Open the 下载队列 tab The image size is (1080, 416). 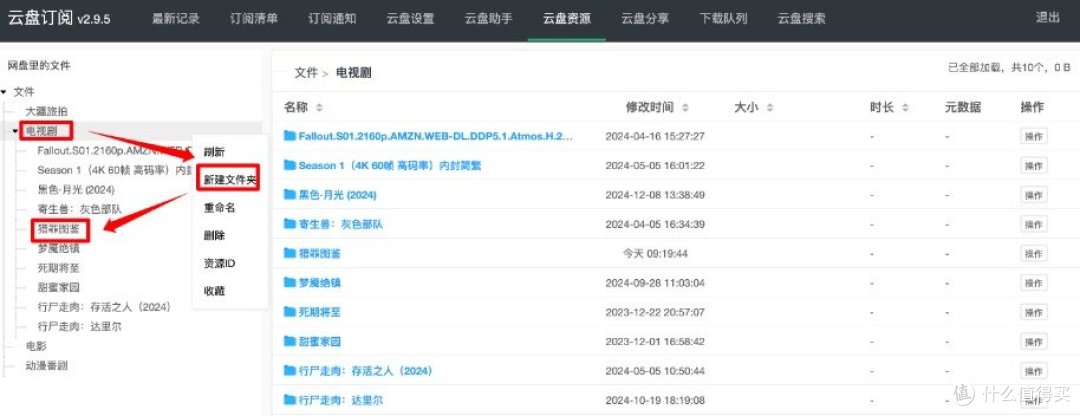pos(723,19)
